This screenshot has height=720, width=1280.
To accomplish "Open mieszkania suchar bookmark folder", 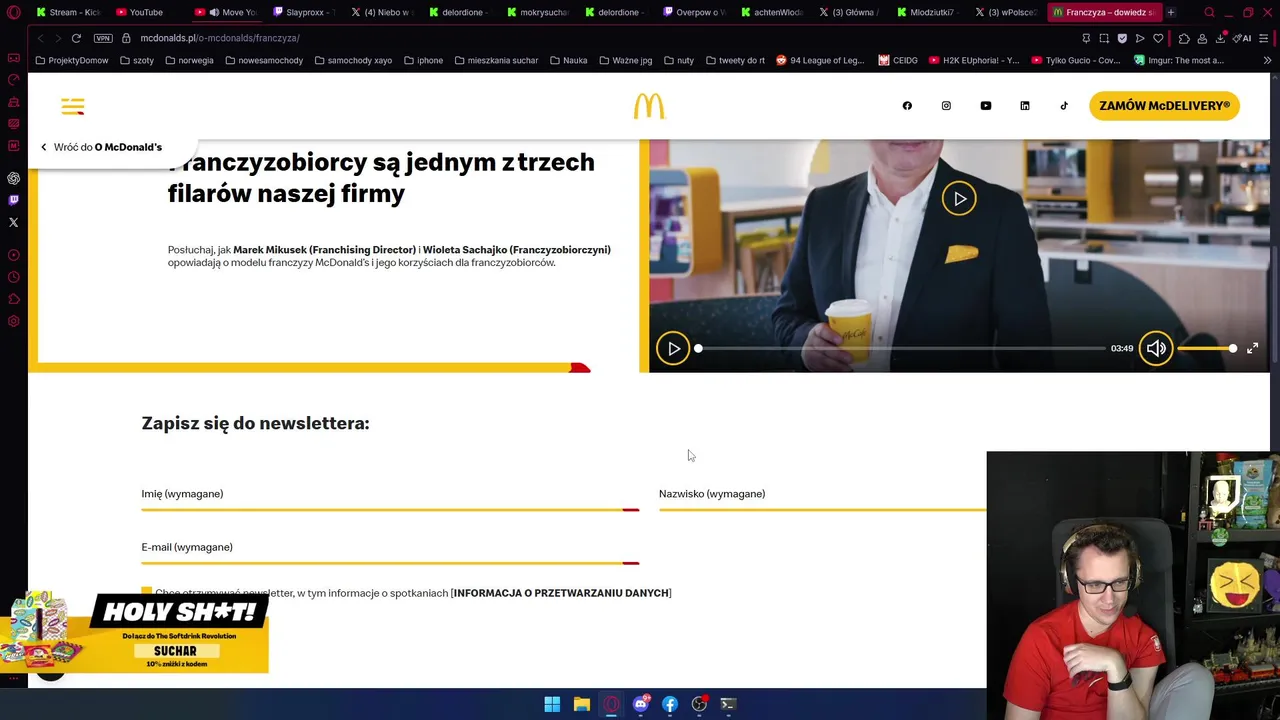I will (x=495, y=60).
